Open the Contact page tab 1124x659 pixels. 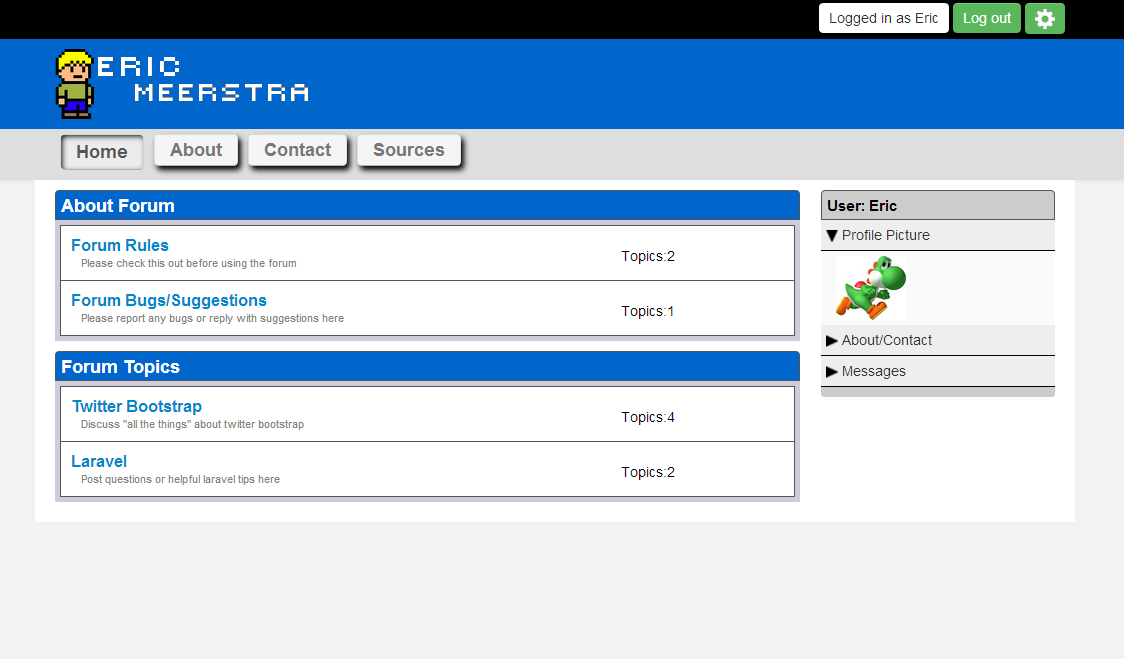(x=297, y=150)
